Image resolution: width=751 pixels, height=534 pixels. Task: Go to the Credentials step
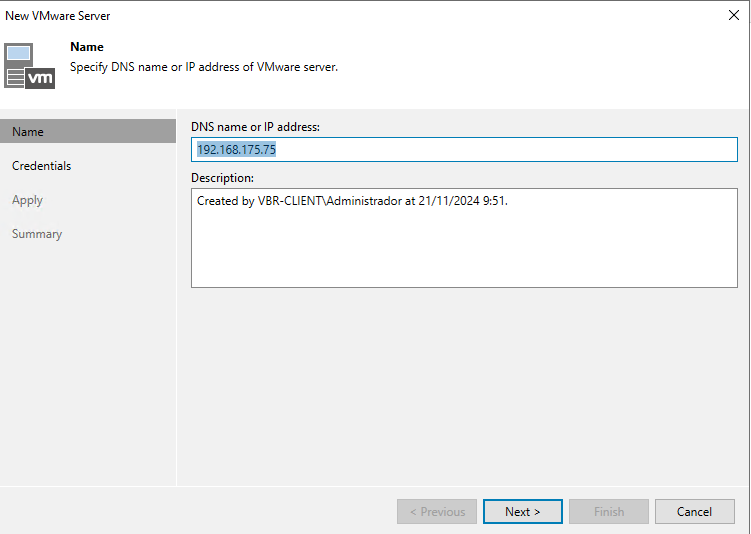coord(41,166)
